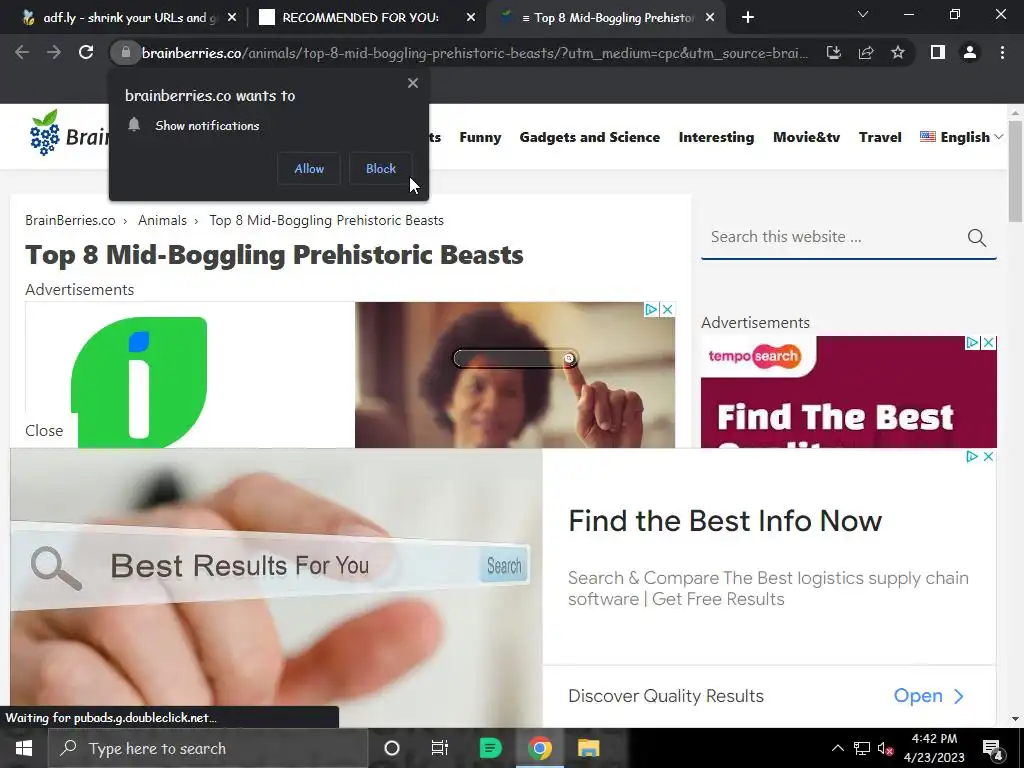The width and height of the screenshot is (1024, 768).
Task: Close the RECOMMENDED FOR YOU tab
Action: [471, 18]
